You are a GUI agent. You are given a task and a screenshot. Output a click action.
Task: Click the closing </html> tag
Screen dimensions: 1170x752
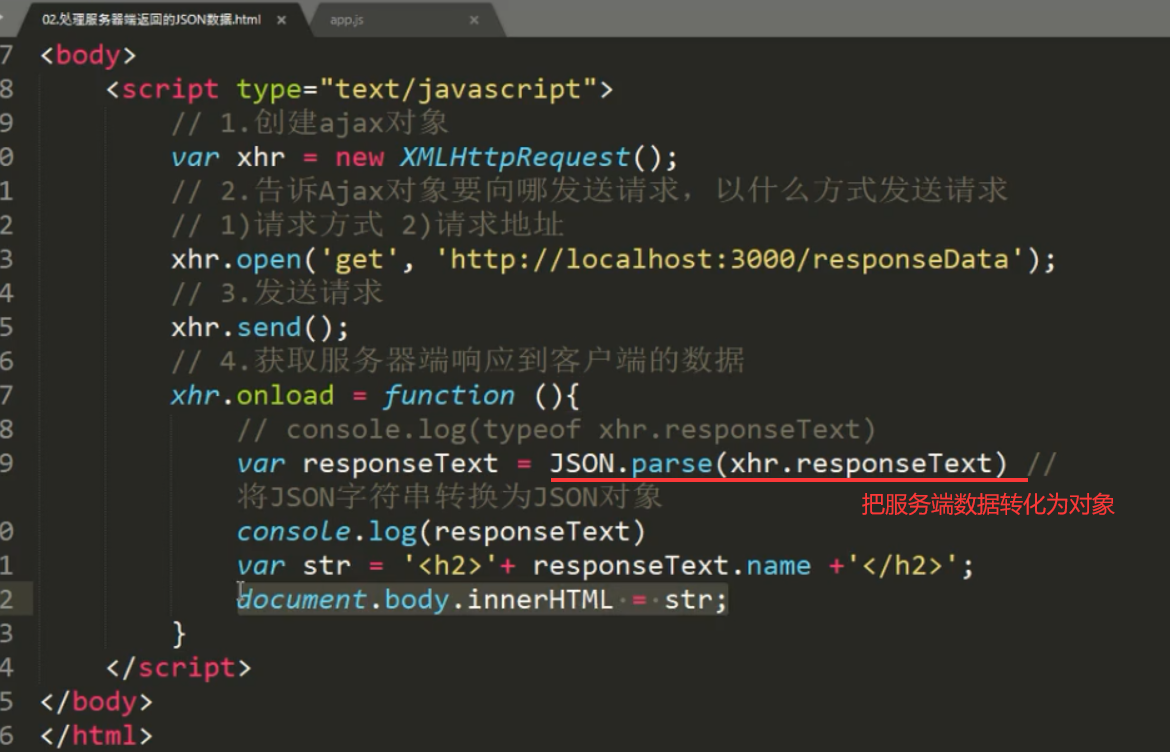click(96, 736)
